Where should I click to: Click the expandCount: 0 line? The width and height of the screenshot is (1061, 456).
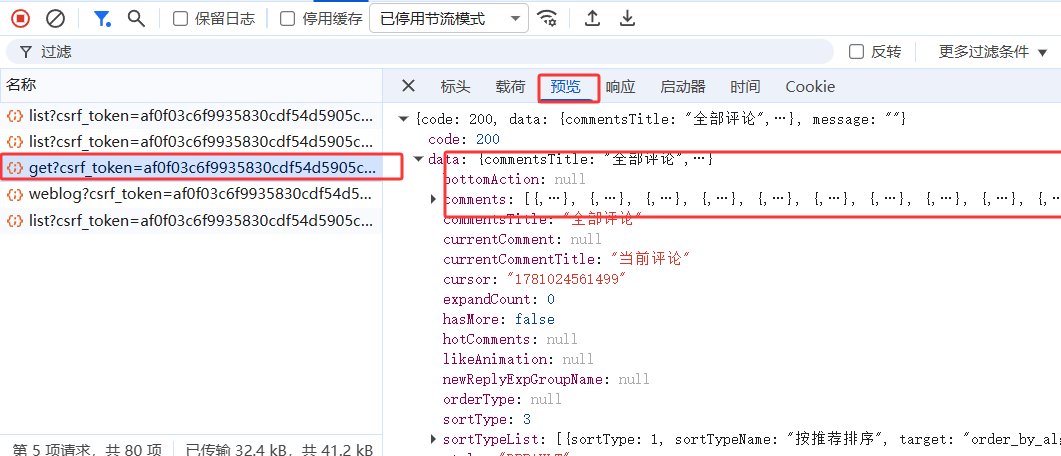pyautogui.click(x=499, y=299)
